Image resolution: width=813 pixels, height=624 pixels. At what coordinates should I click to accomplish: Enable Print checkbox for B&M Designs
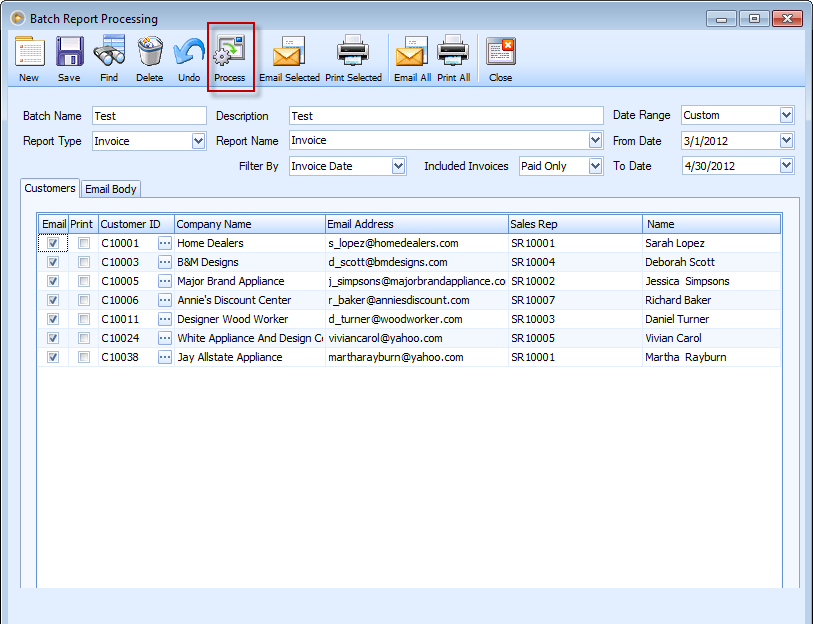tap(84, 262)
